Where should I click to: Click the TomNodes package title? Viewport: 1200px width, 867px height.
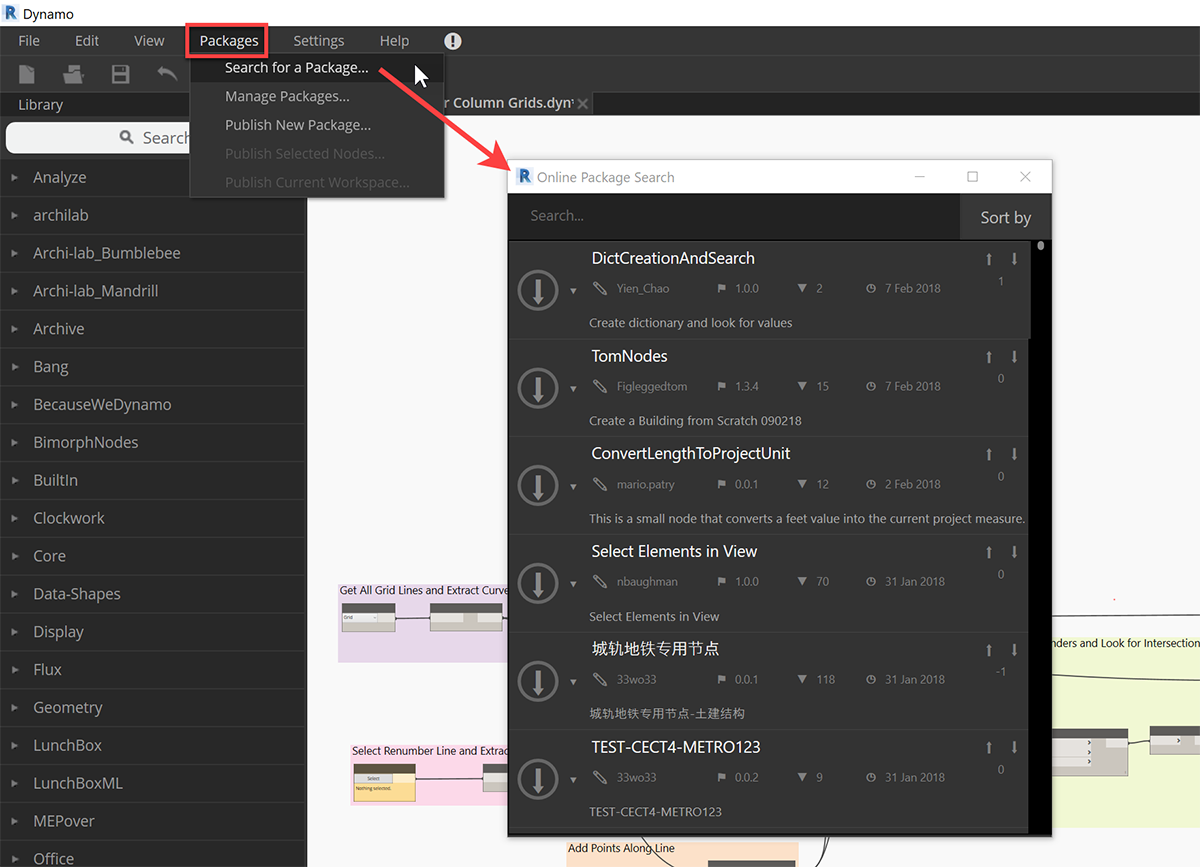629,356
